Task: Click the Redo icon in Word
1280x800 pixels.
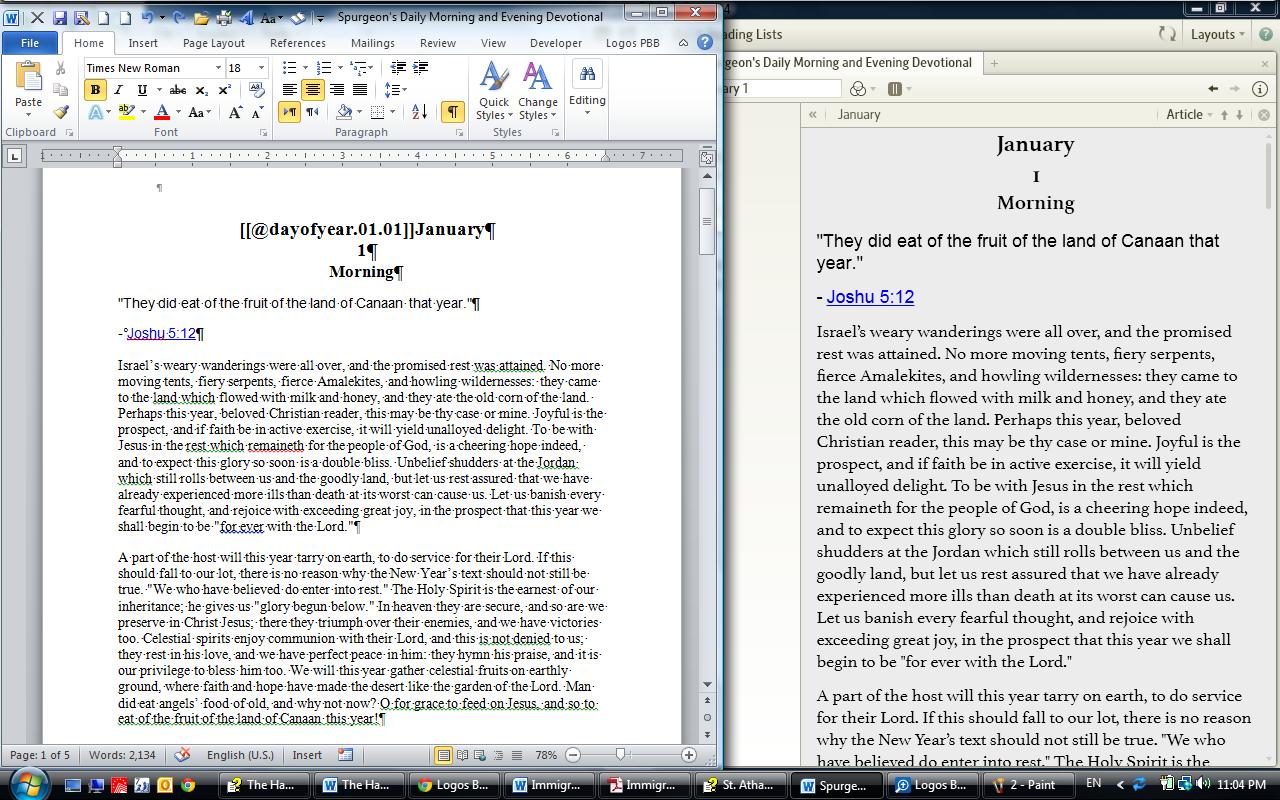Action: click(x=179, y=17)
